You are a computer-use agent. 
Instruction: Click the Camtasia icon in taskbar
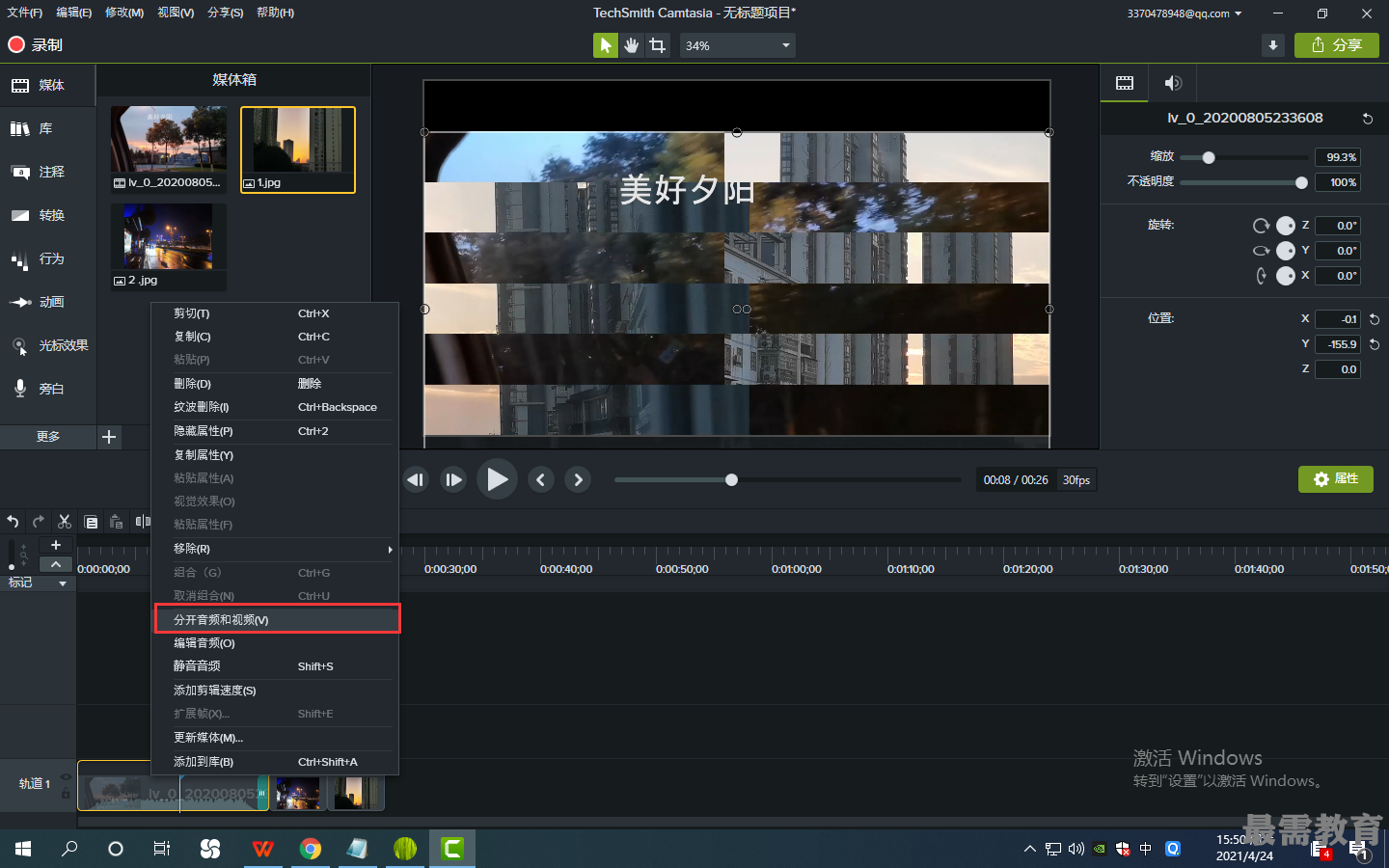(x=452, y=849)
